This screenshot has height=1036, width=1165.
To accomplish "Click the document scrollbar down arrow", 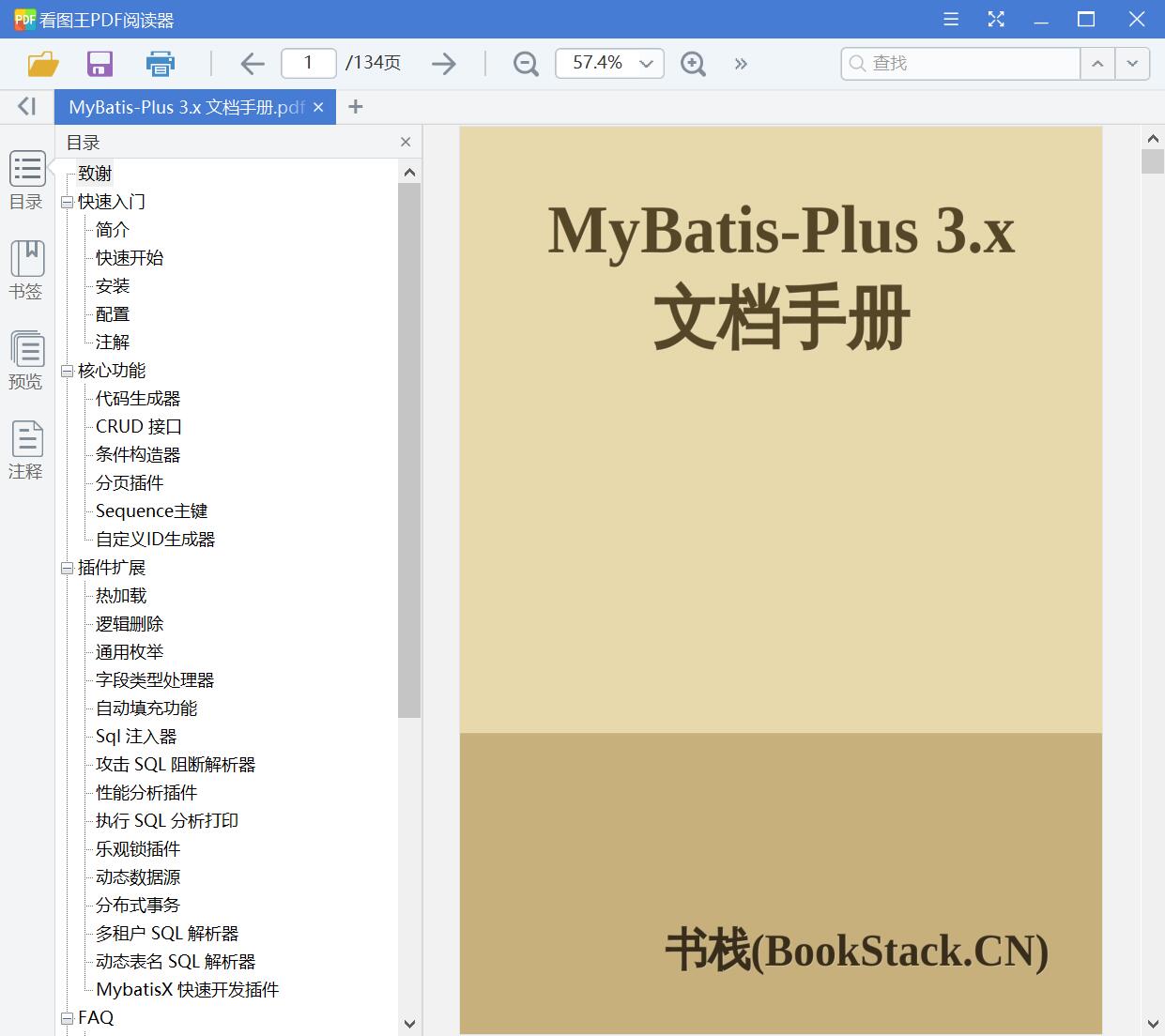I will (x=1153, y=1023).
